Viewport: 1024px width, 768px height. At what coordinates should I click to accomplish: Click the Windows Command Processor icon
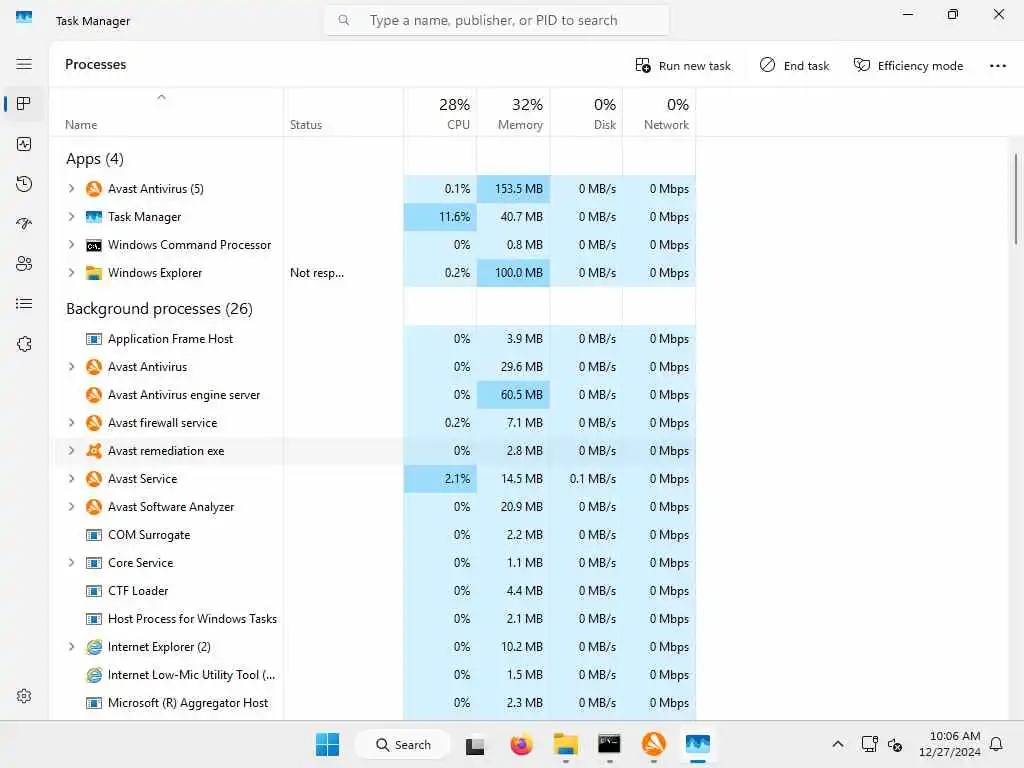94,246
